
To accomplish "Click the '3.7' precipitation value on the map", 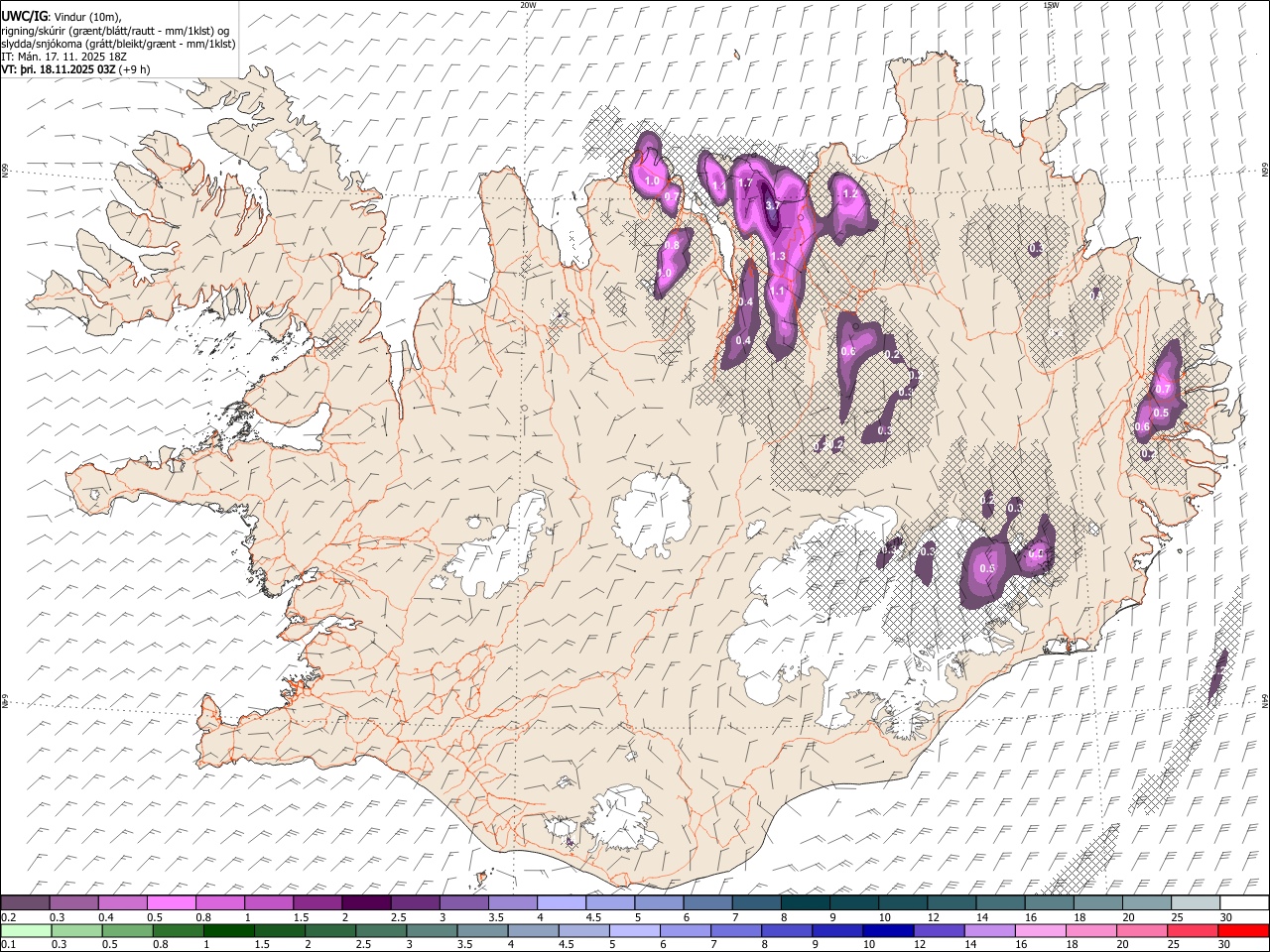I will click(774, 205).
